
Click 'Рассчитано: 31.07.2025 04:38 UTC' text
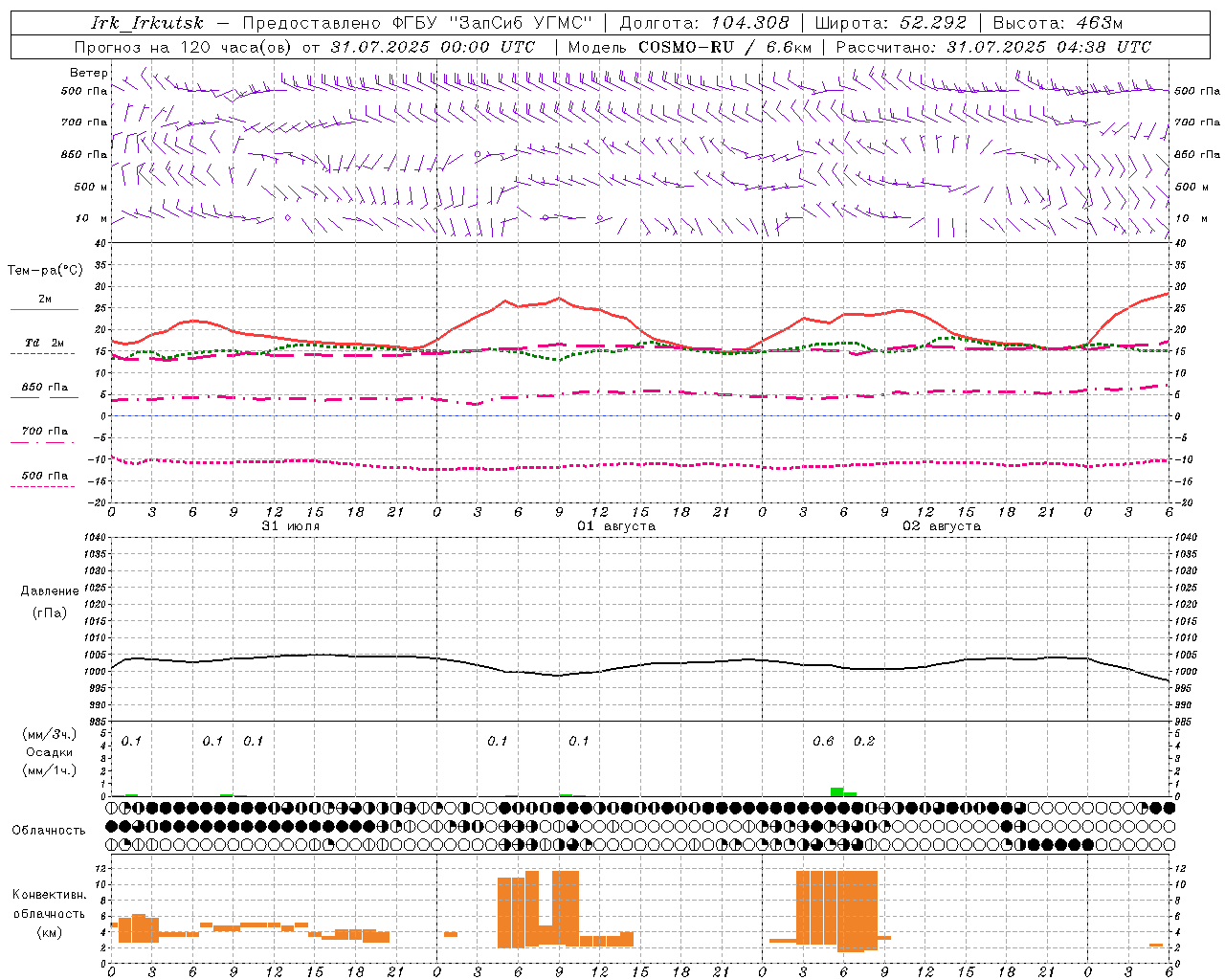tap(993, 47)
